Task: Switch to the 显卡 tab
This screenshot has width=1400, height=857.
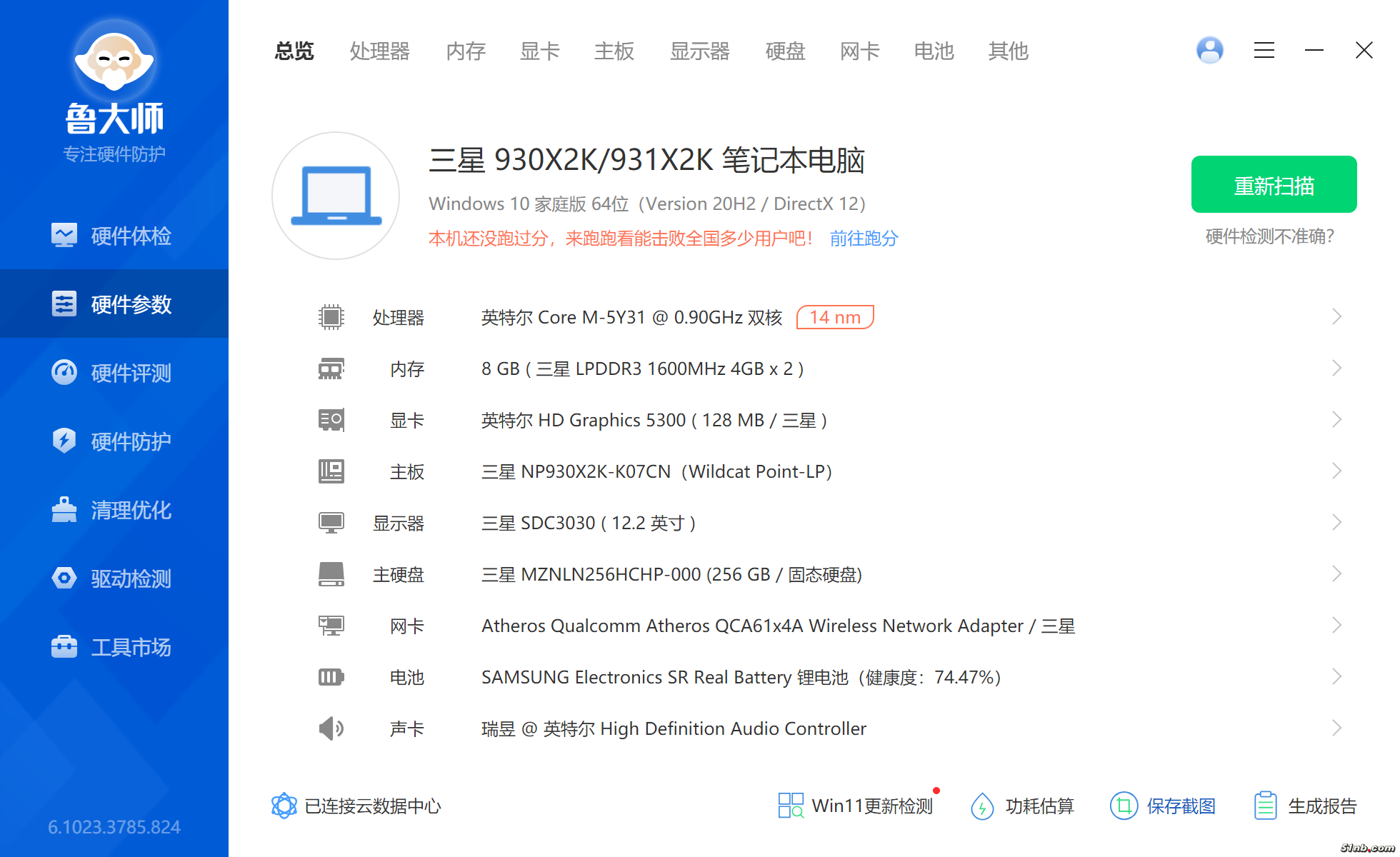Action: (539, 51)
